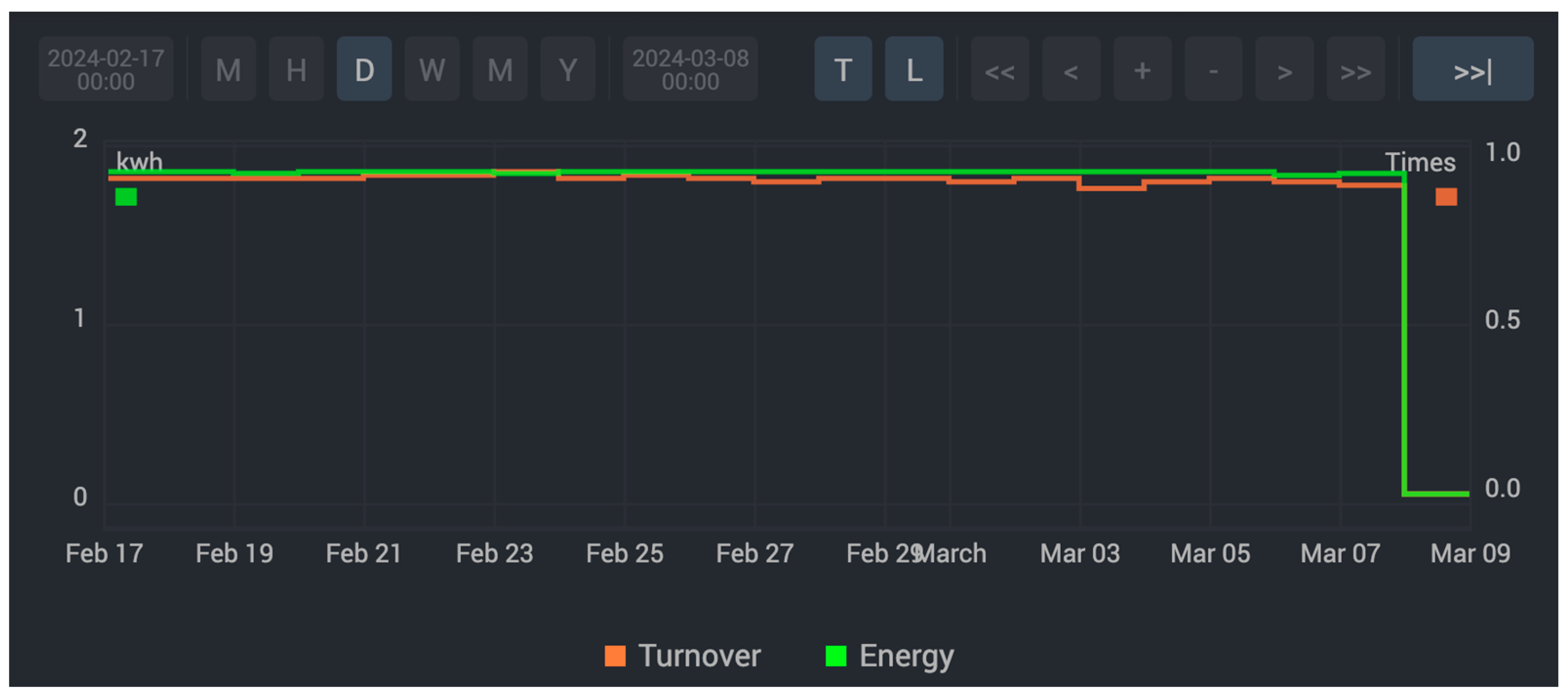Go to latest data with >>|
This screenshot has width=1568, height=698.
point(1472,69)
